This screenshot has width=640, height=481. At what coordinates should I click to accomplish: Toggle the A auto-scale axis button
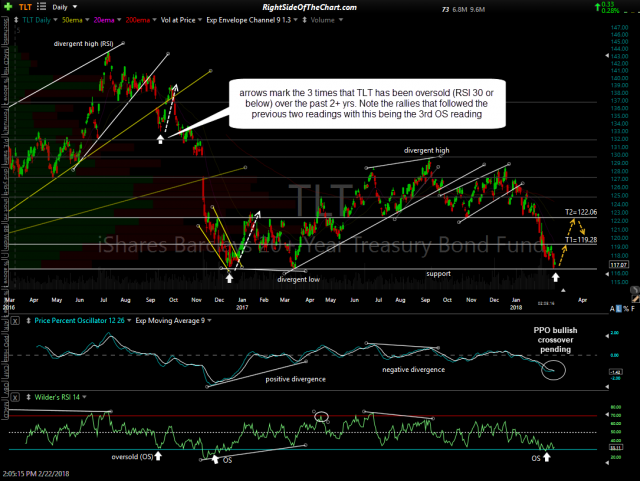(612, 309)
